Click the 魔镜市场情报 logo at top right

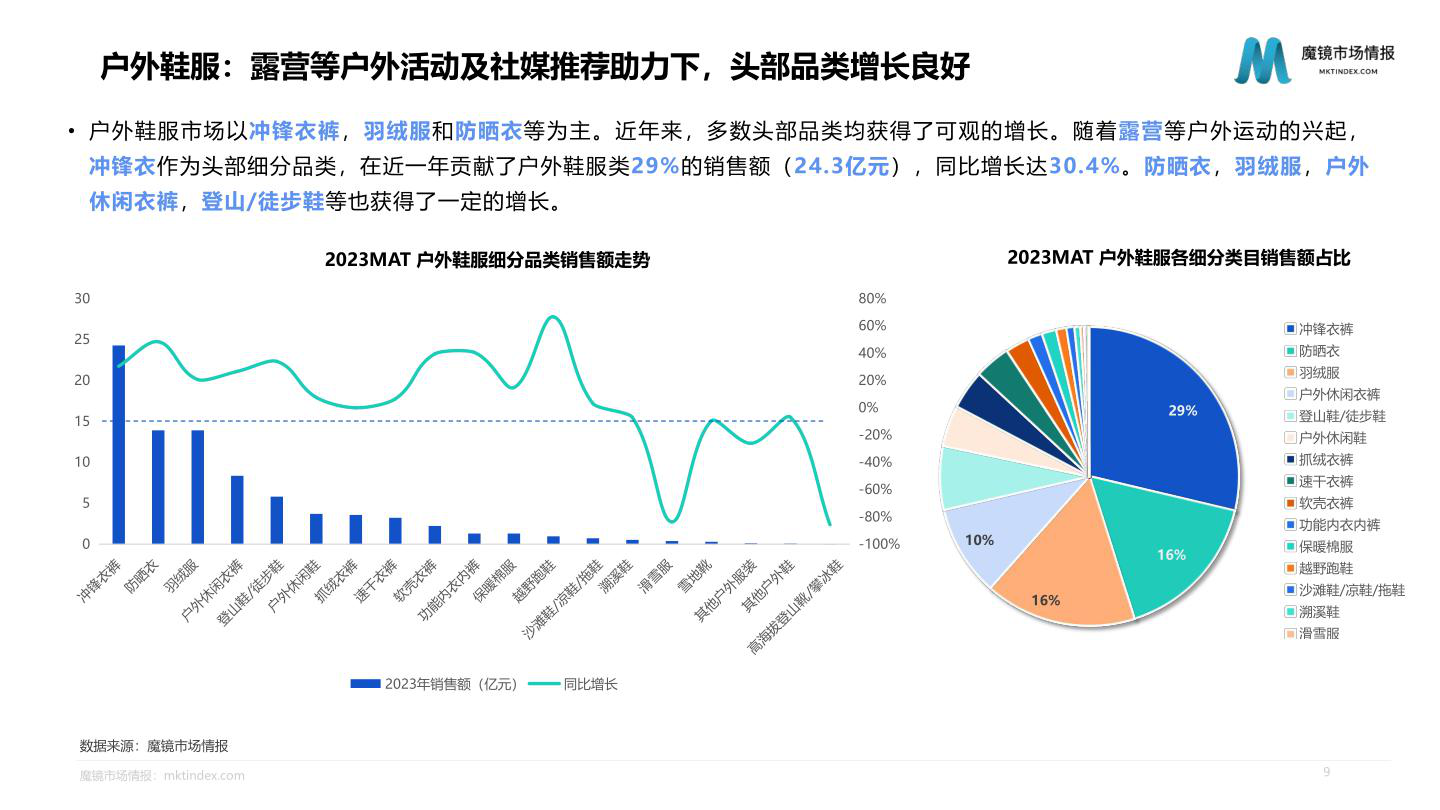click(x=1313, y=60)
